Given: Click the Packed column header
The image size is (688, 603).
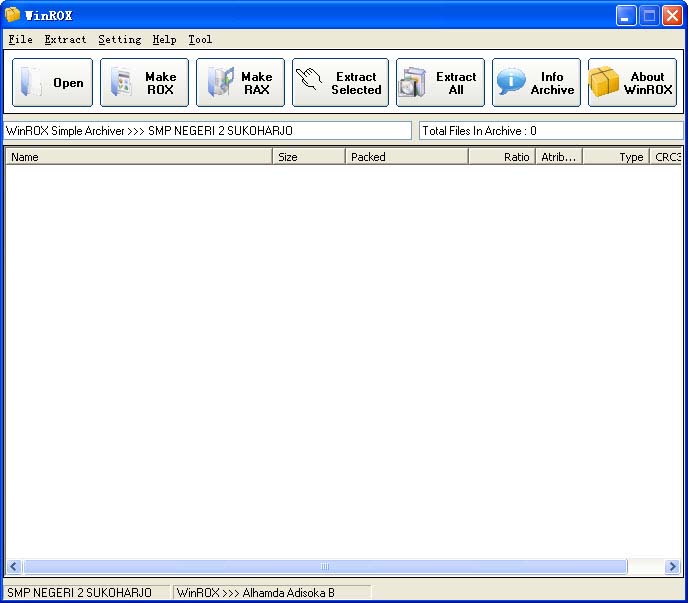Looking at the screenshot, I should pyautogui.click(x=406, y=157).
